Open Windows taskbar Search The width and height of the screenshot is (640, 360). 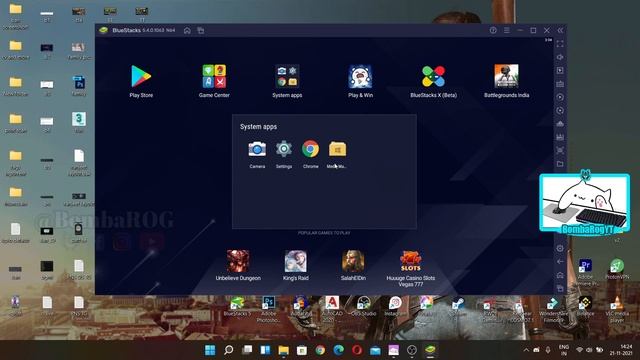[x=229, y=350]
